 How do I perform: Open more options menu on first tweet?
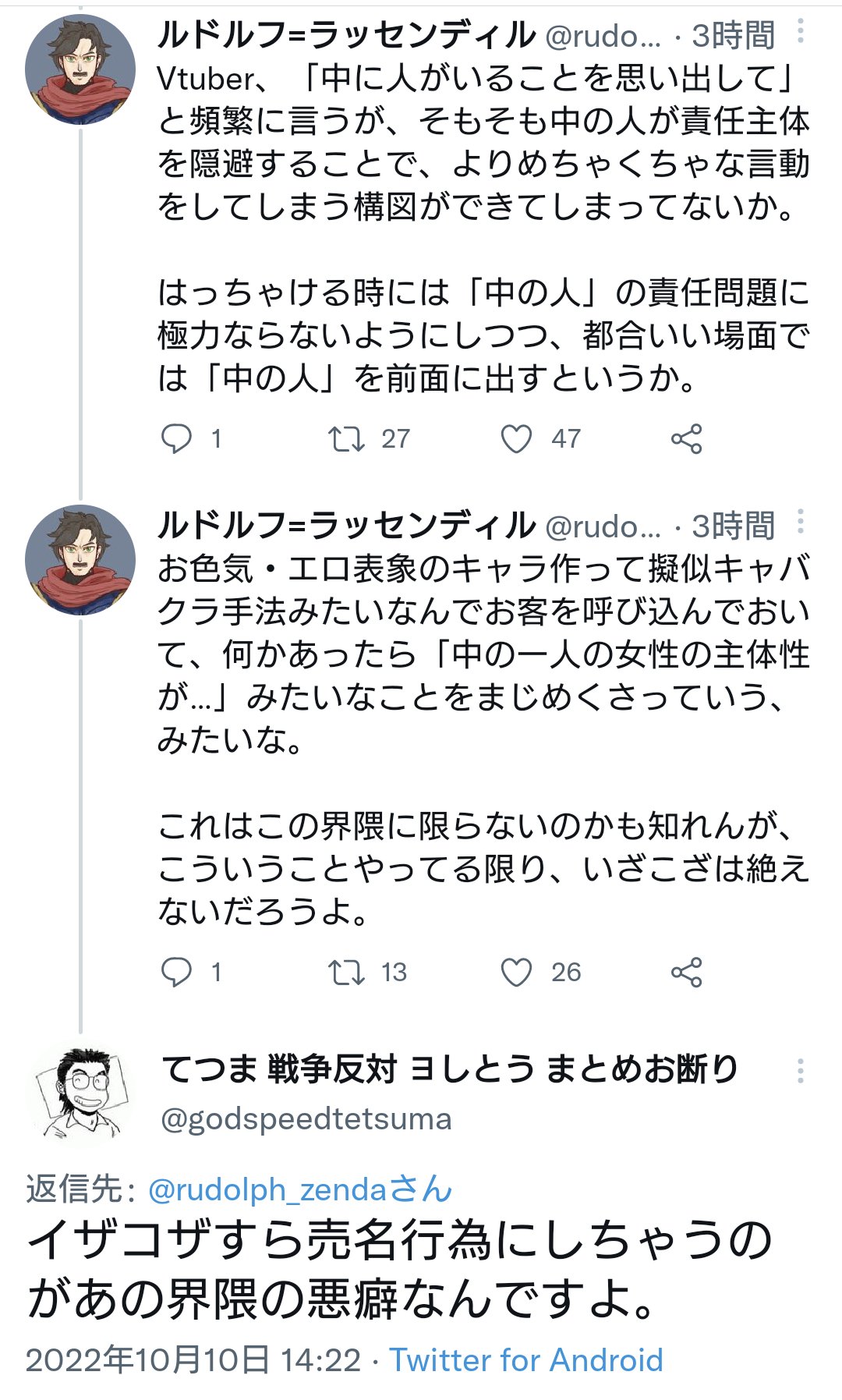801,31
